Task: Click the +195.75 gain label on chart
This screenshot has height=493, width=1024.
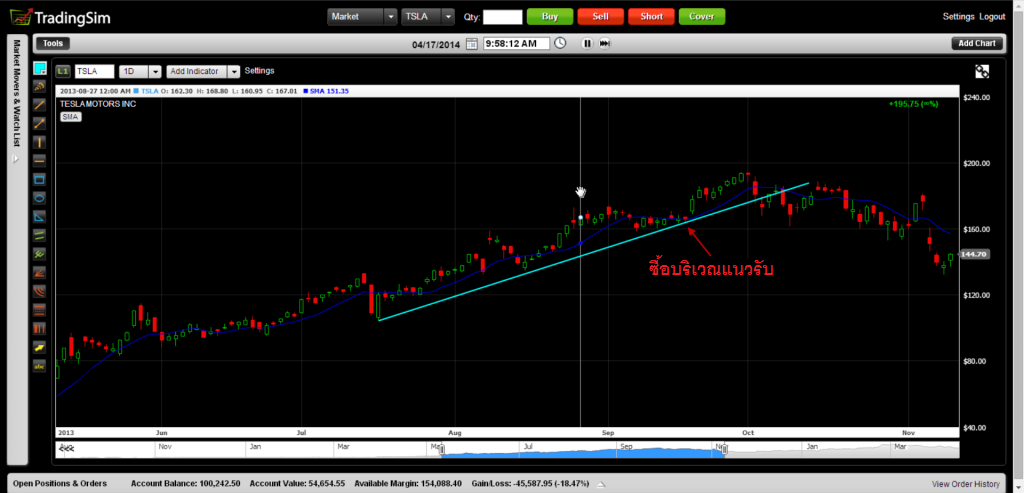Action: pos(914,104)
